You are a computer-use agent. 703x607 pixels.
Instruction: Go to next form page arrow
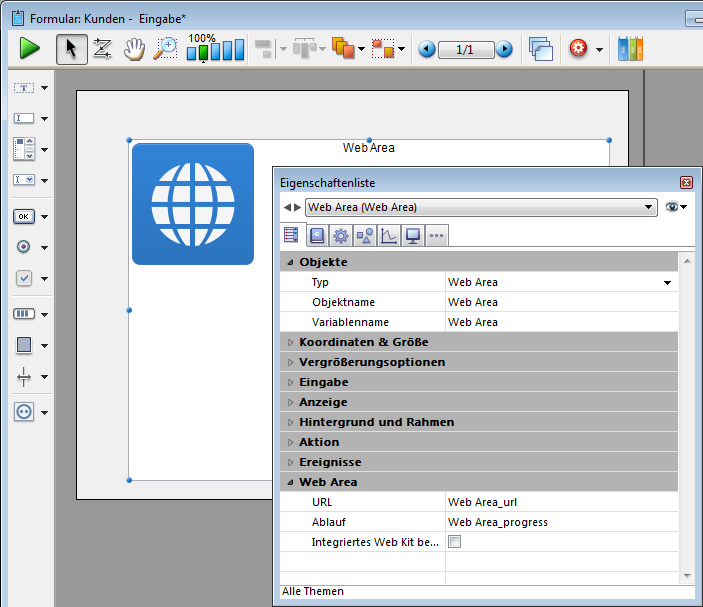coord(504,49)
